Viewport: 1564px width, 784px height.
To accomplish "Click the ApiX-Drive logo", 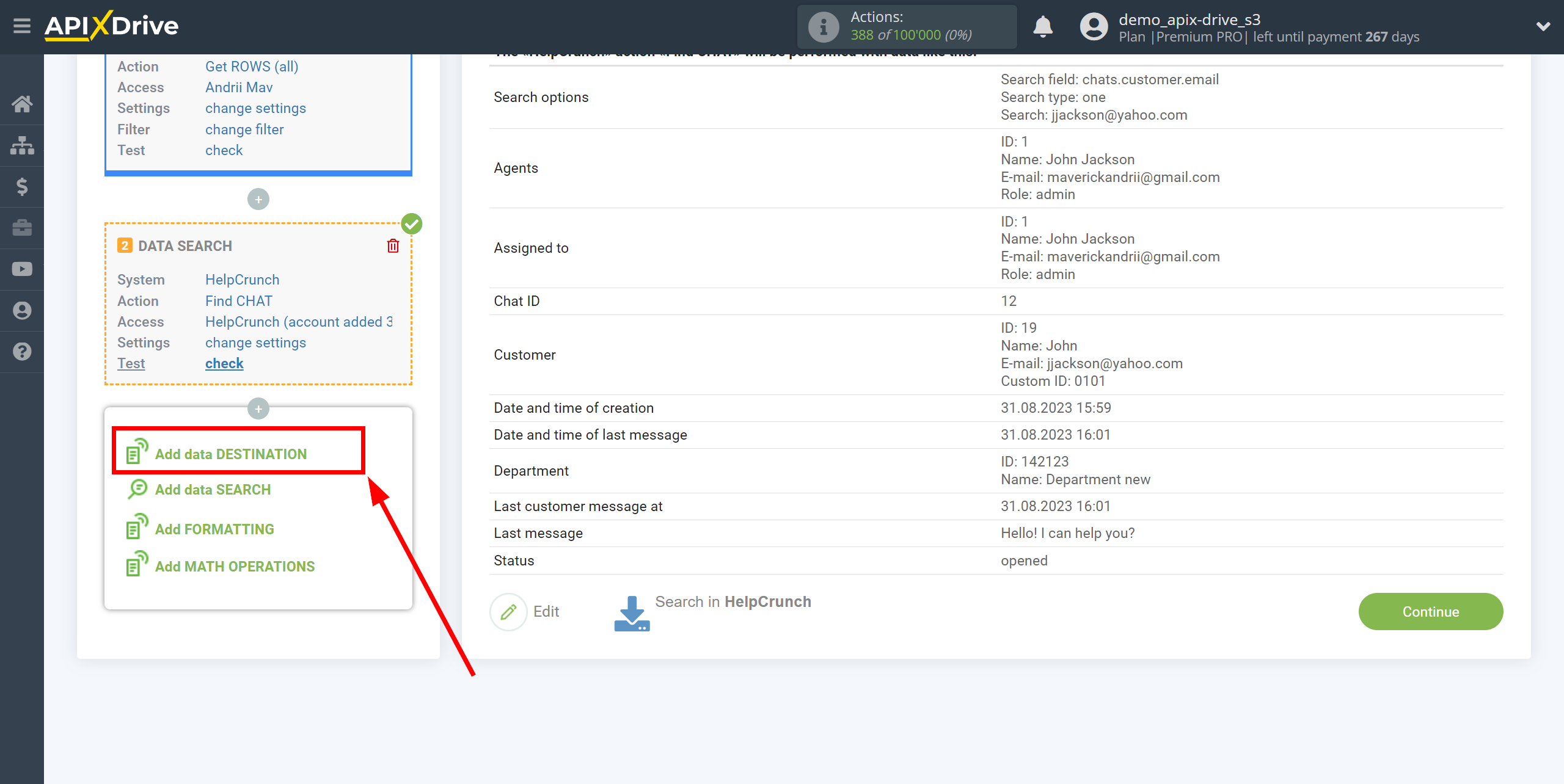I will [x=111, y=26].
